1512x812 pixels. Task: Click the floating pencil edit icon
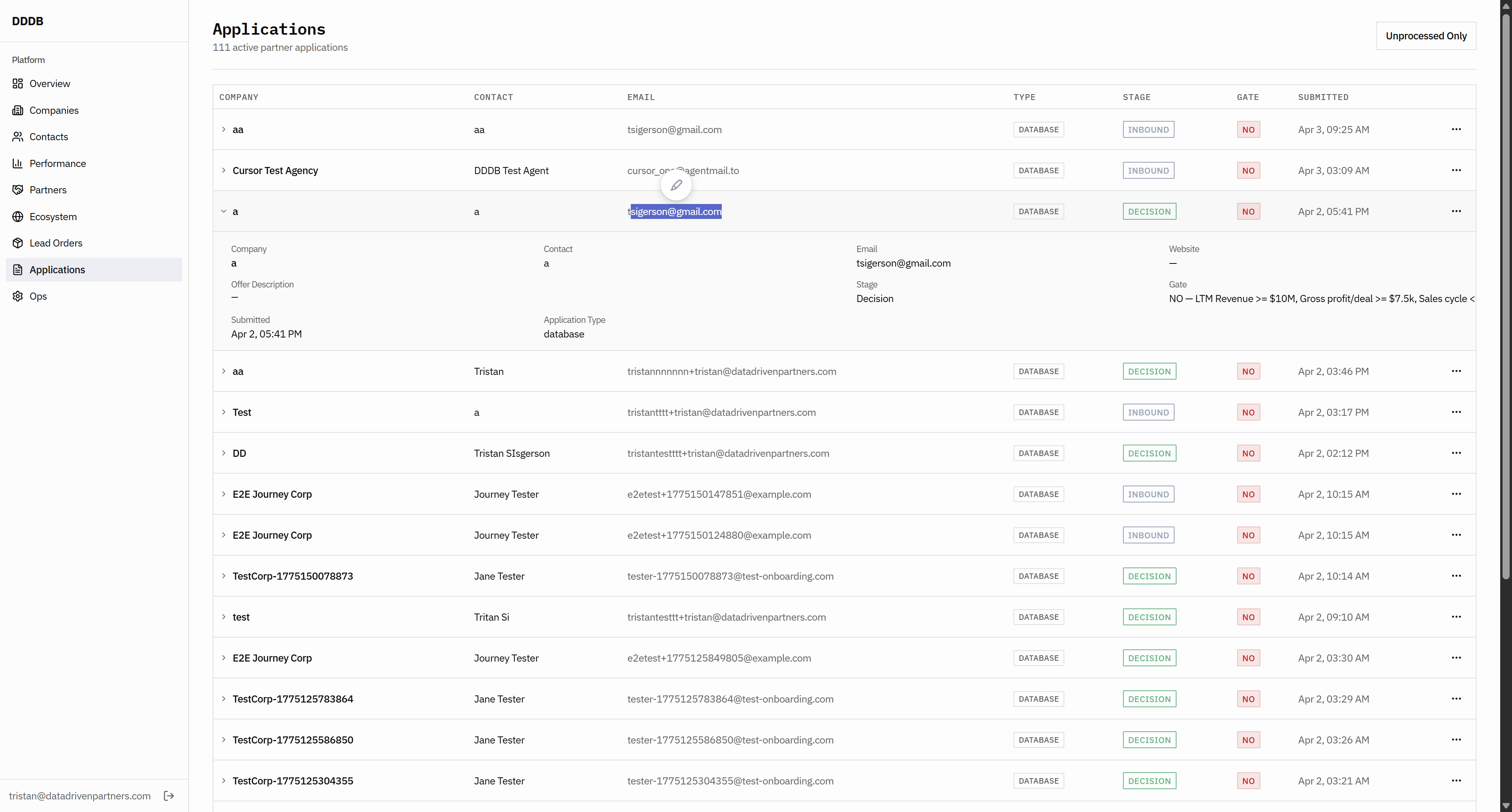click(676, 185)
